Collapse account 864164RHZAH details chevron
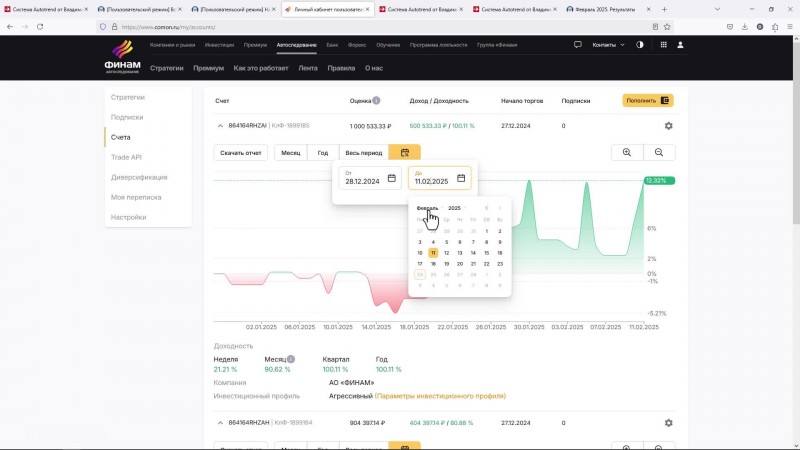This screenshot has height=450, width=800. click(220, 423)
